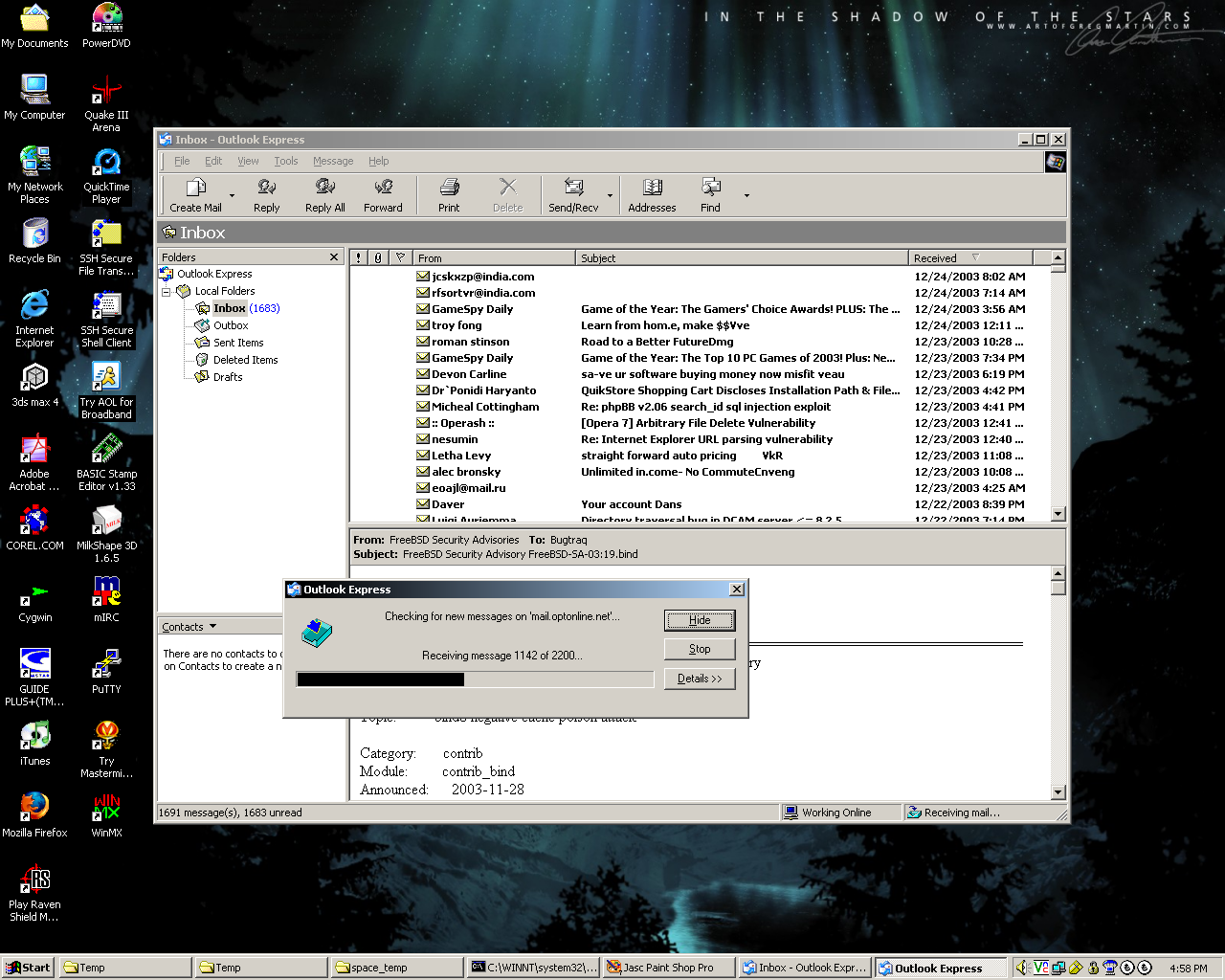Select the Drafts folder
The width and height of the screenshot is (1225, 980).
218,377
